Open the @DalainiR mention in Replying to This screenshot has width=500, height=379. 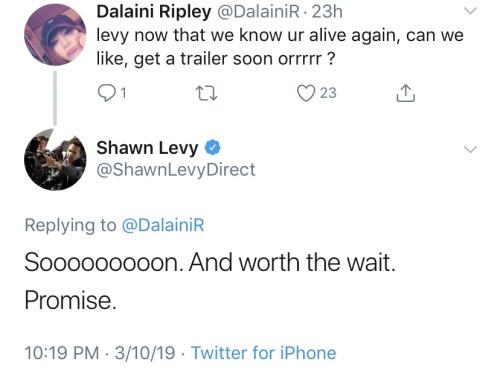tap(163, 225)
